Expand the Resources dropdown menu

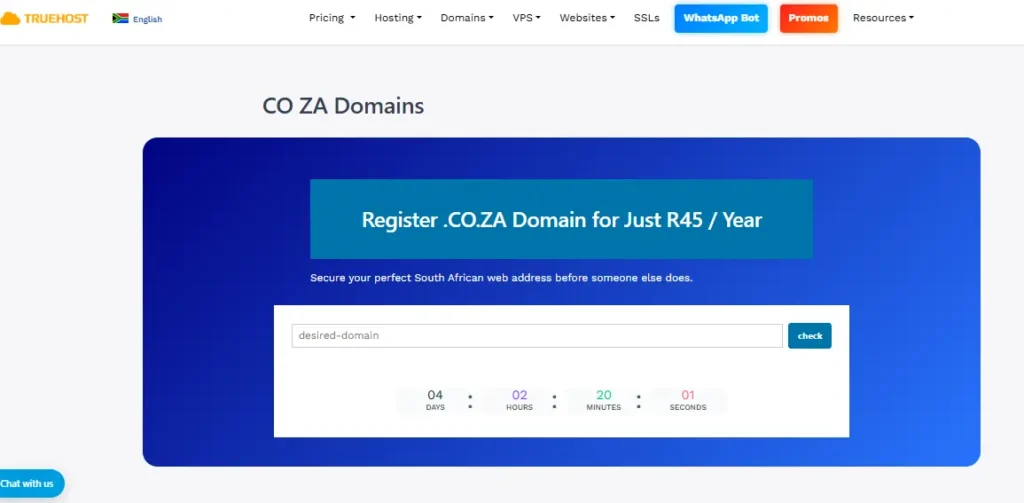(883, 18)
